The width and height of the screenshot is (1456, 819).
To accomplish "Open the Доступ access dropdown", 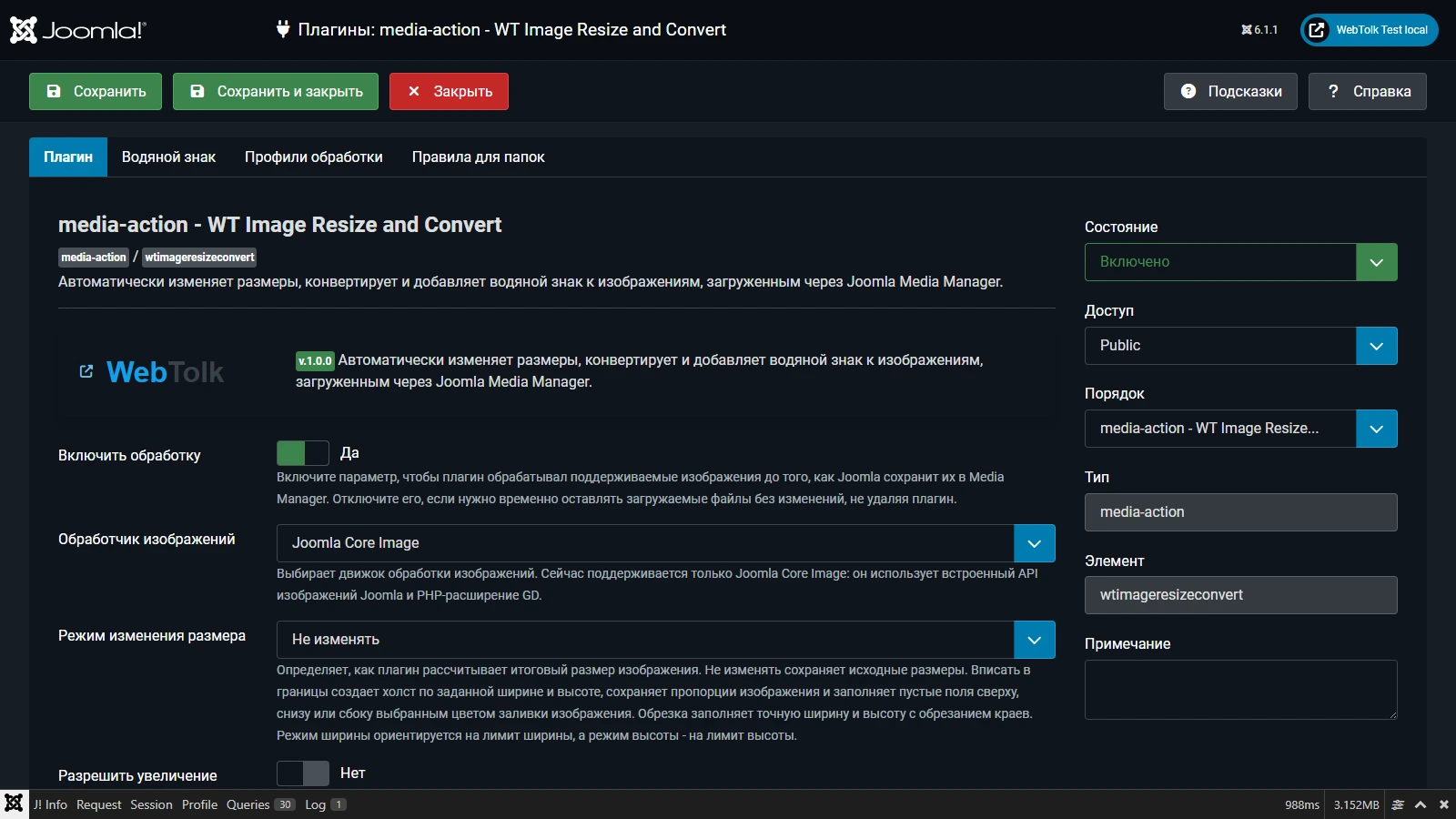I will 1241,346.
